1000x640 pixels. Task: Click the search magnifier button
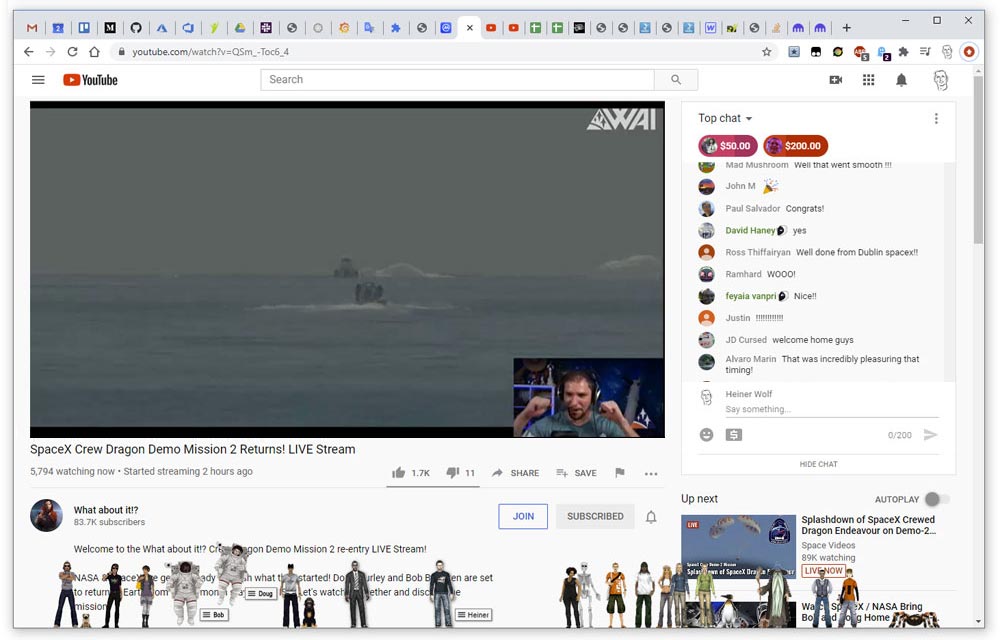coord(676,80)
